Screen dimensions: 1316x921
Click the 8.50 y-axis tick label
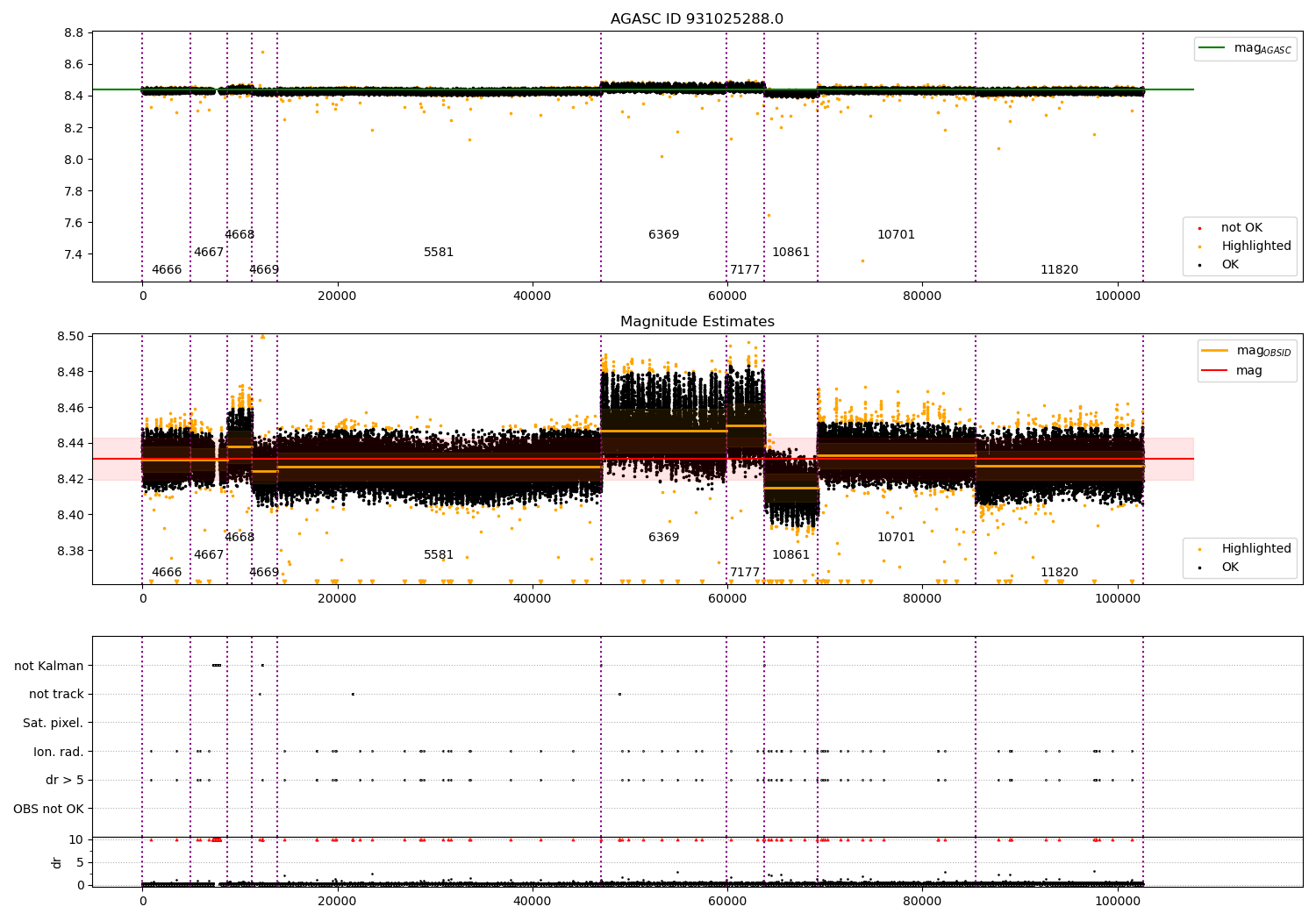71,337
